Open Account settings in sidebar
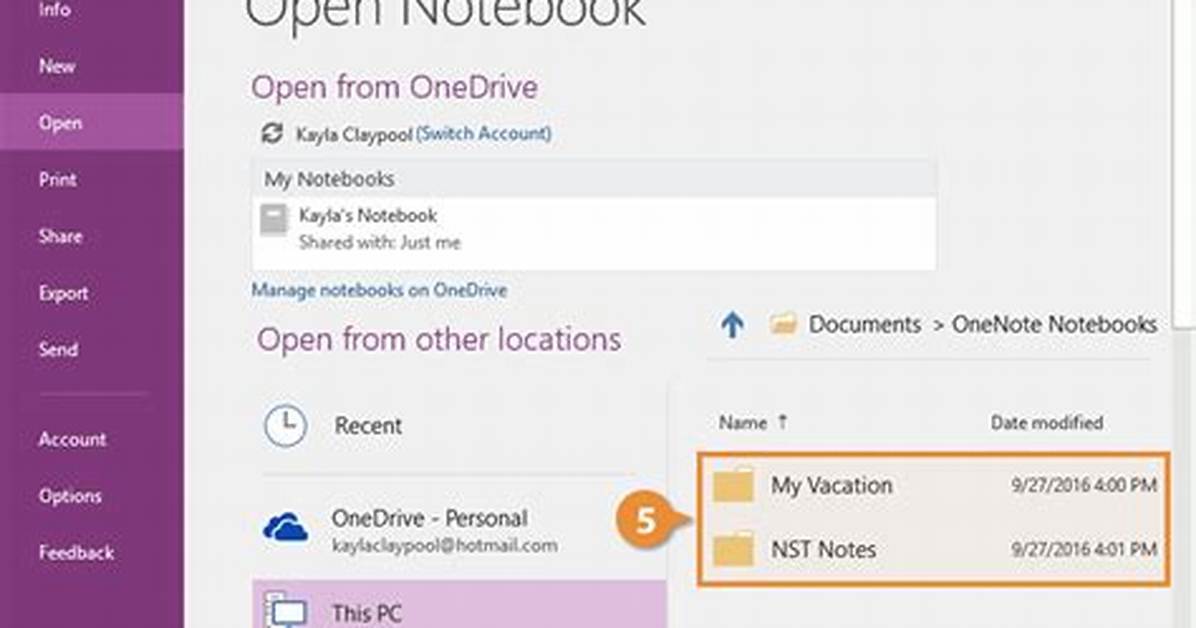The image size is (1196, 628). [72, 440]
